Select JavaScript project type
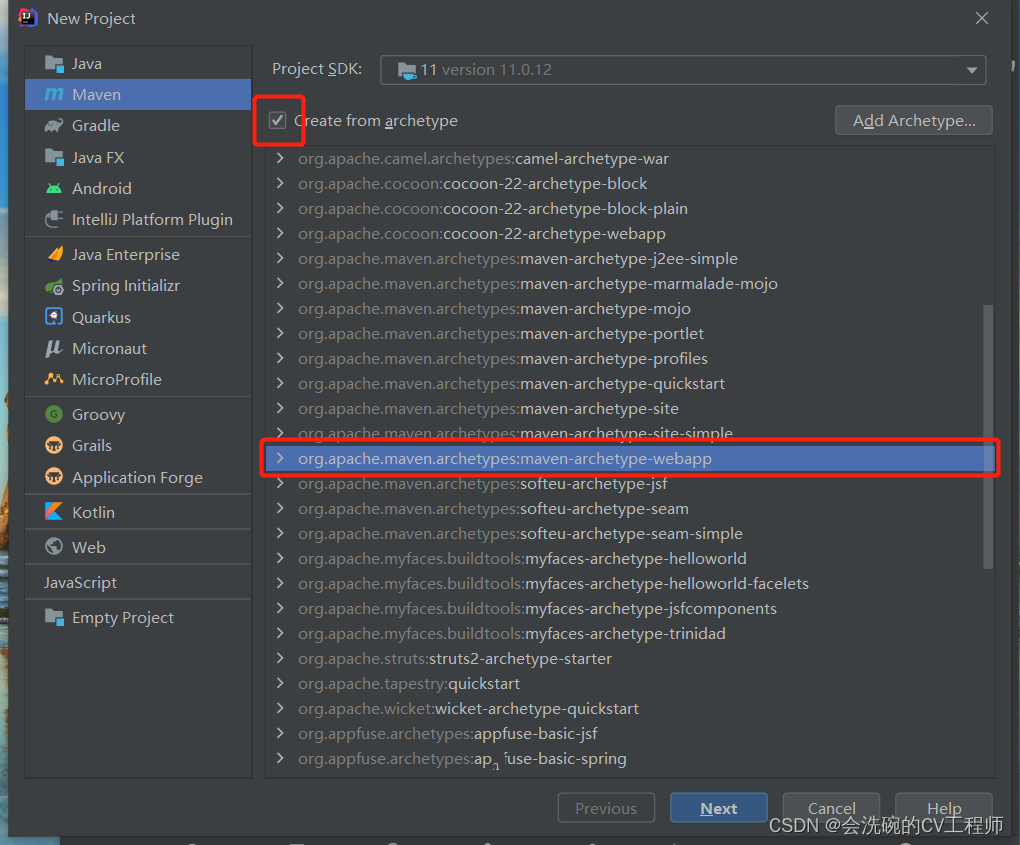1020x845 pixels. click(x=81, y=582)
